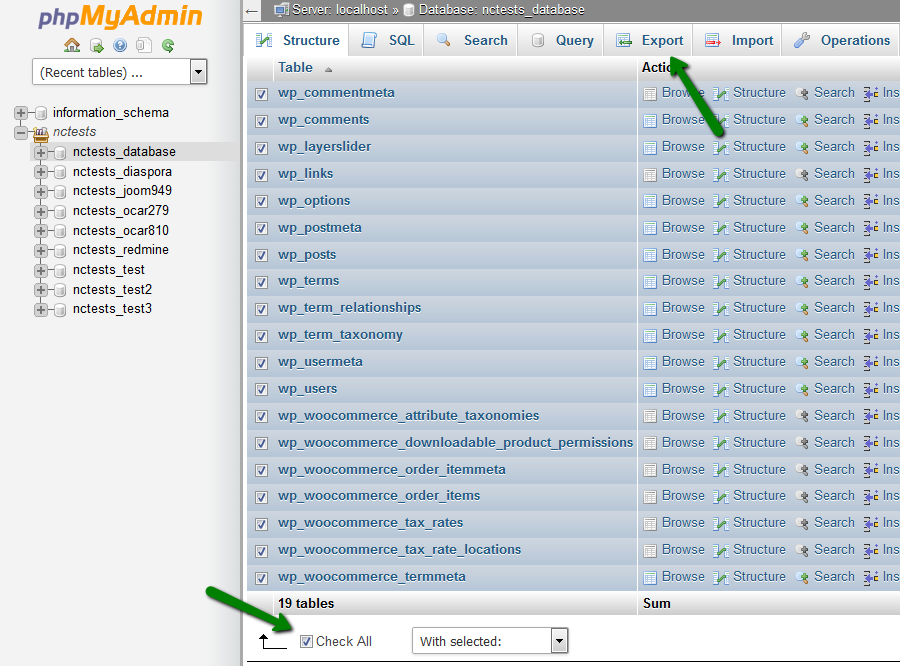Click the database icon next to nctests_diaspora
Image resolution: width=900 pixels, height=666 pixels.
coord(60,172)
